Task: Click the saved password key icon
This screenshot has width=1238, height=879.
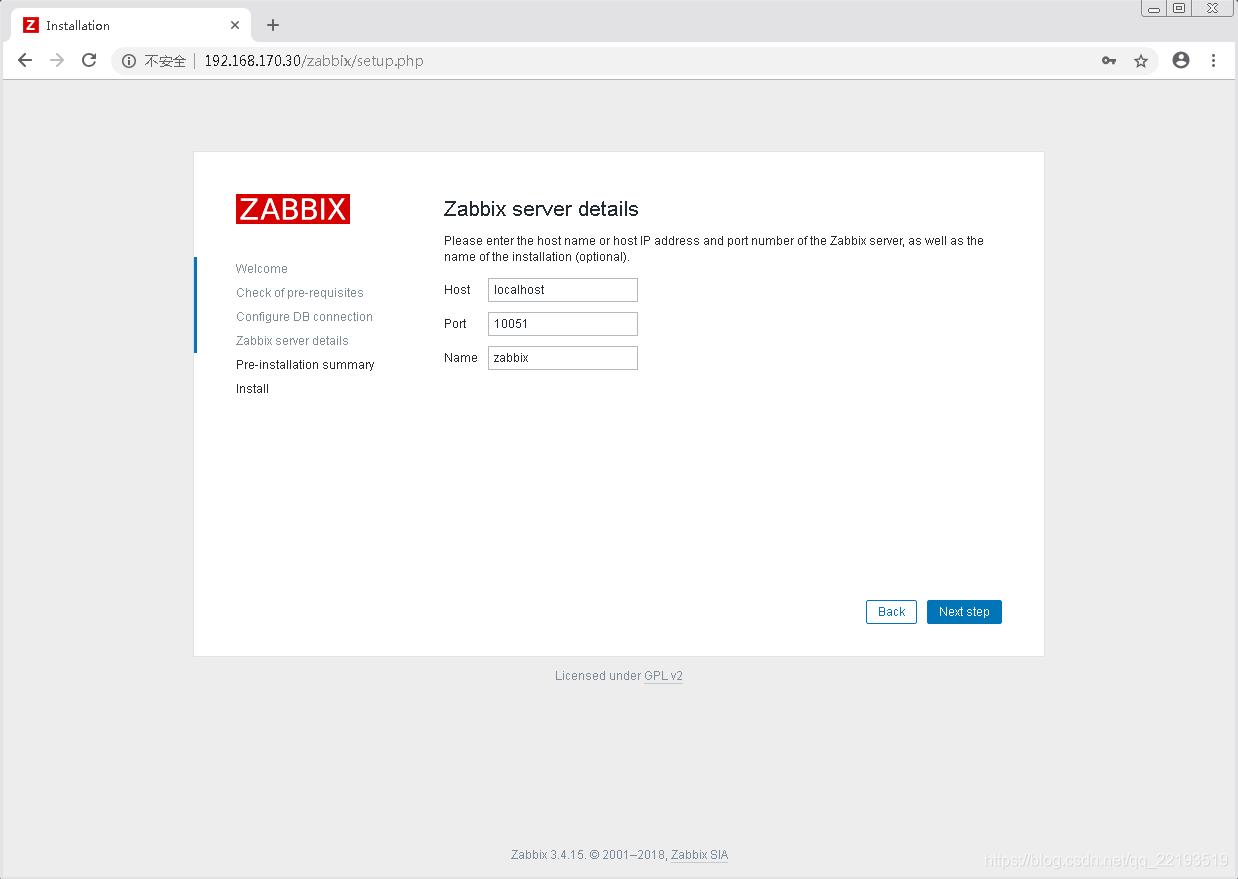Action: click(x=1109, y=61)
